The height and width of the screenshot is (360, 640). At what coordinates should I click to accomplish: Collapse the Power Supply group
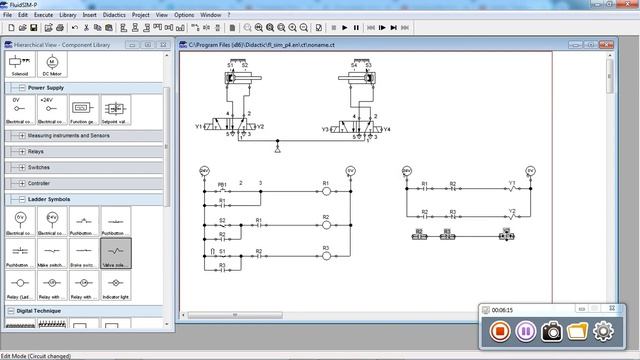[22, 88]
